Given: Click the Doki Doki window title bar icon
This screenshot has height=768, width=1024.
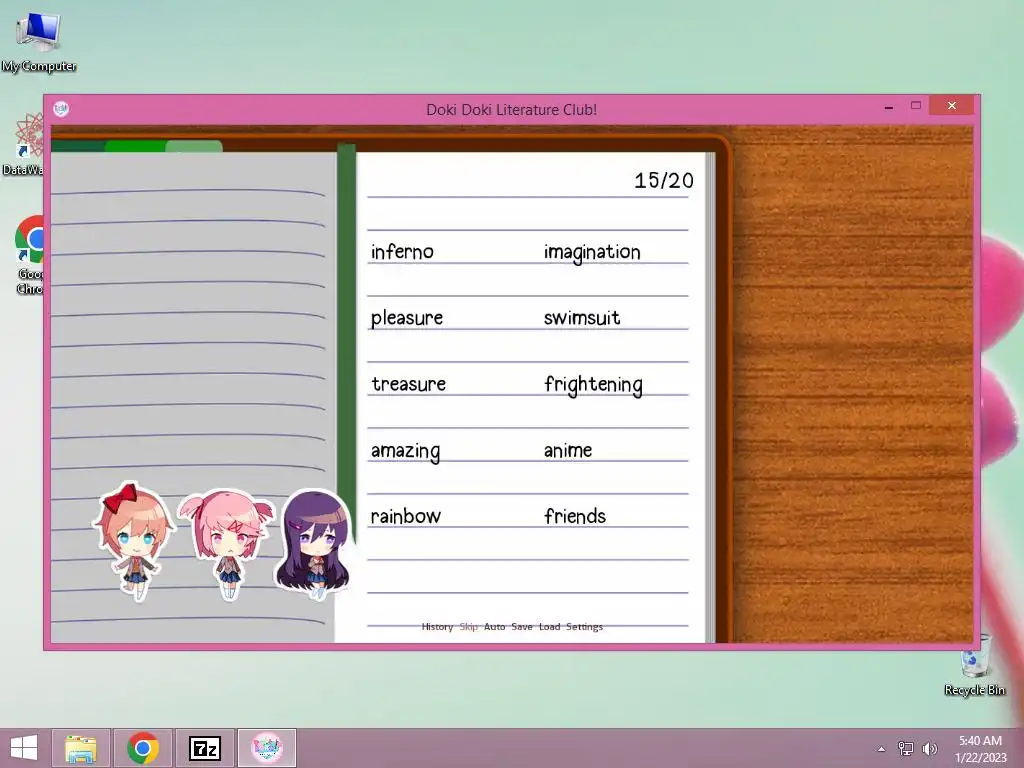Looking at the screenshot, I should [61, 108].
